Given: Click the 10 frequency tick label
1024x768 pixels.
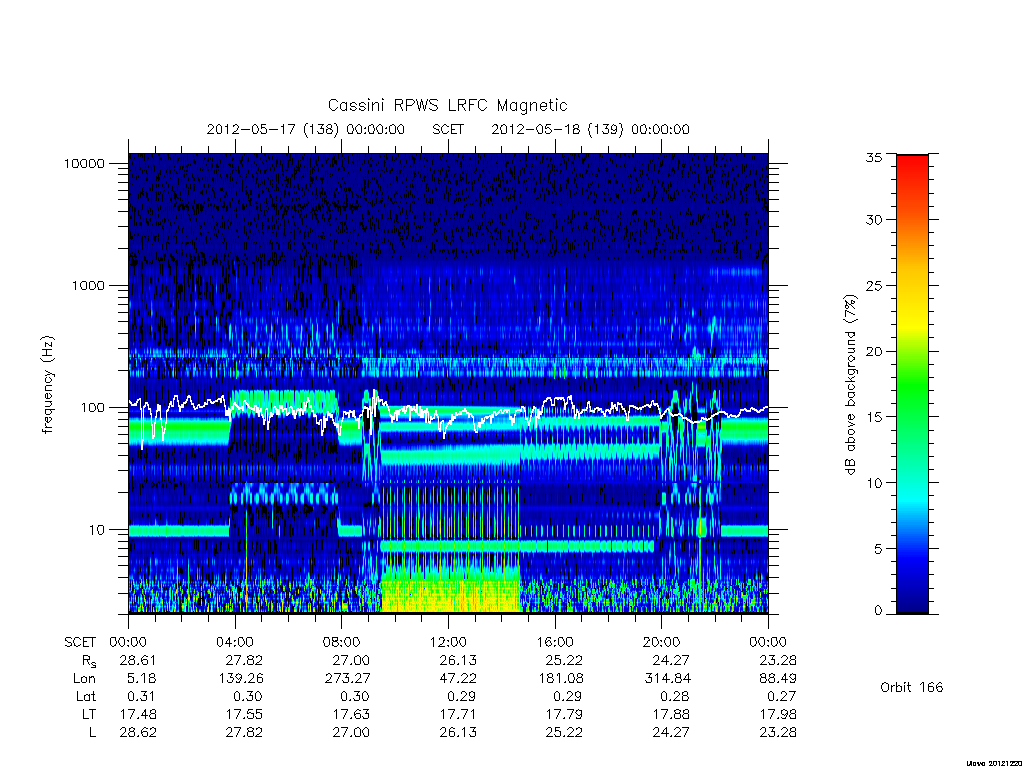Looking at the screenshot, I should click(97, 530).
